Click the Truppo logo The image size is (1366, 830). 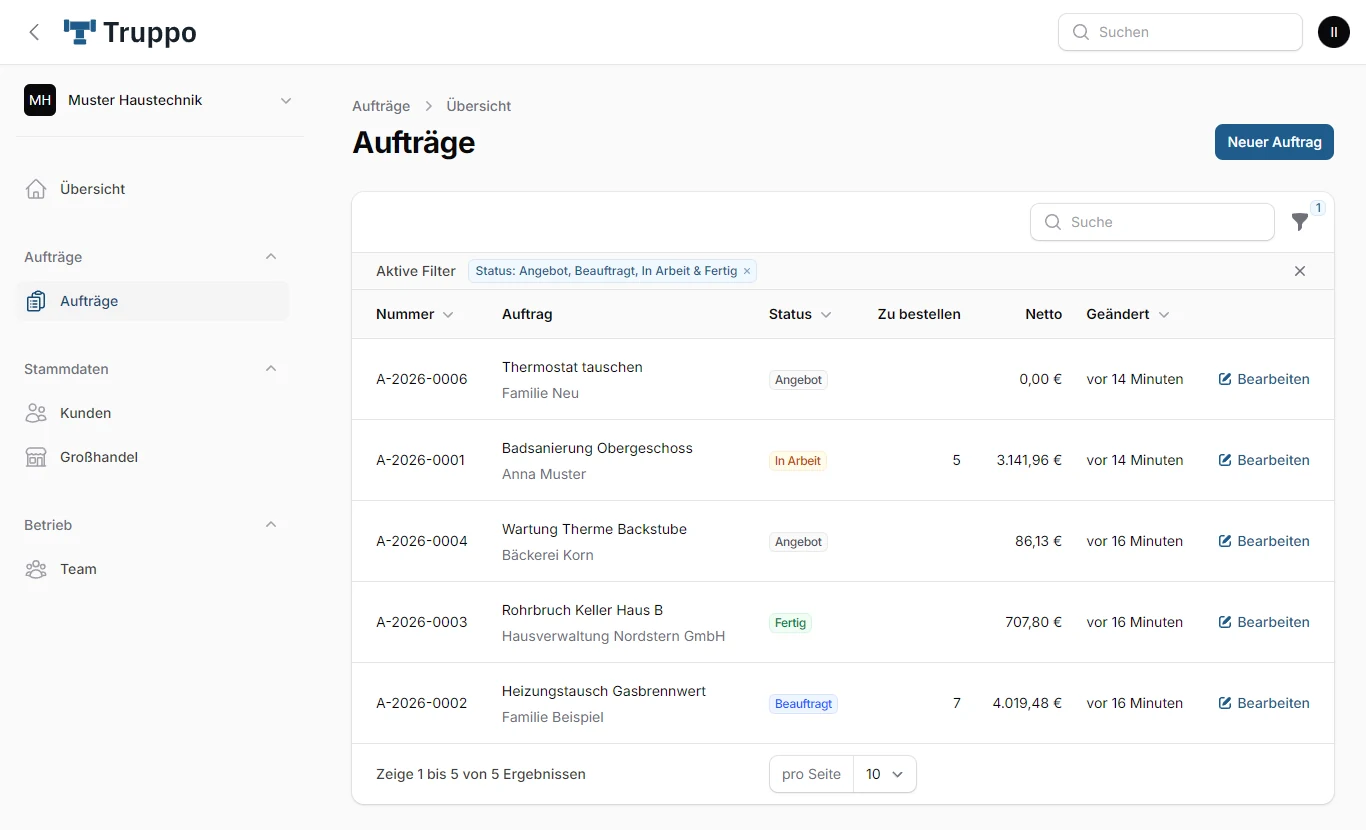[130, 32]
